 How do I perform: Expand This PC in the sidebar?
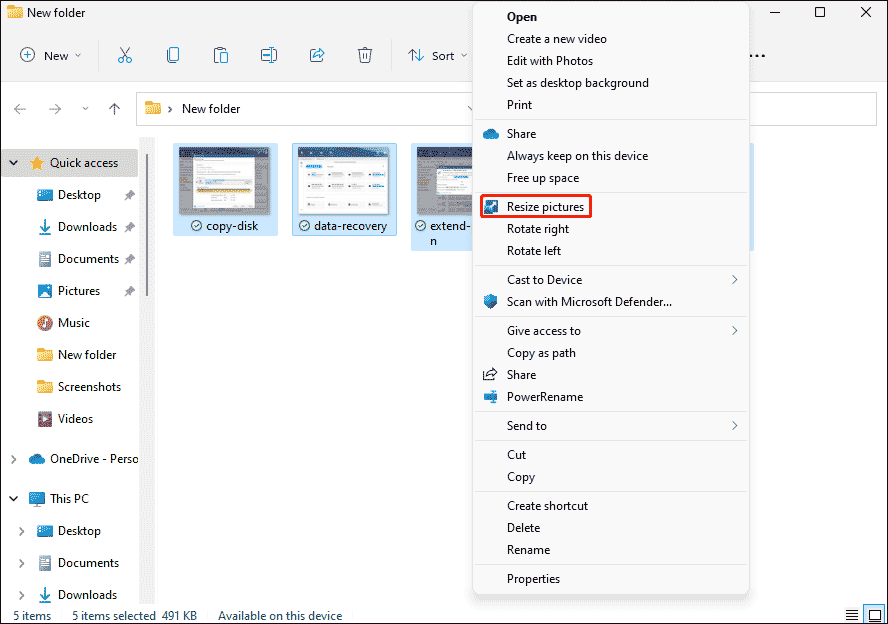tap(13, 498)
